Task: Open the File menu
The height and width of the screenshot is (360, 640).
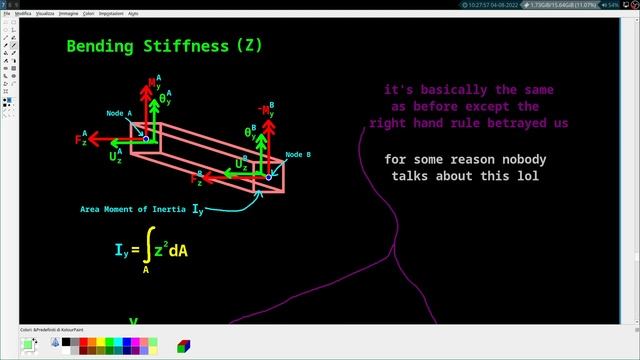Action: coord(7,13)
